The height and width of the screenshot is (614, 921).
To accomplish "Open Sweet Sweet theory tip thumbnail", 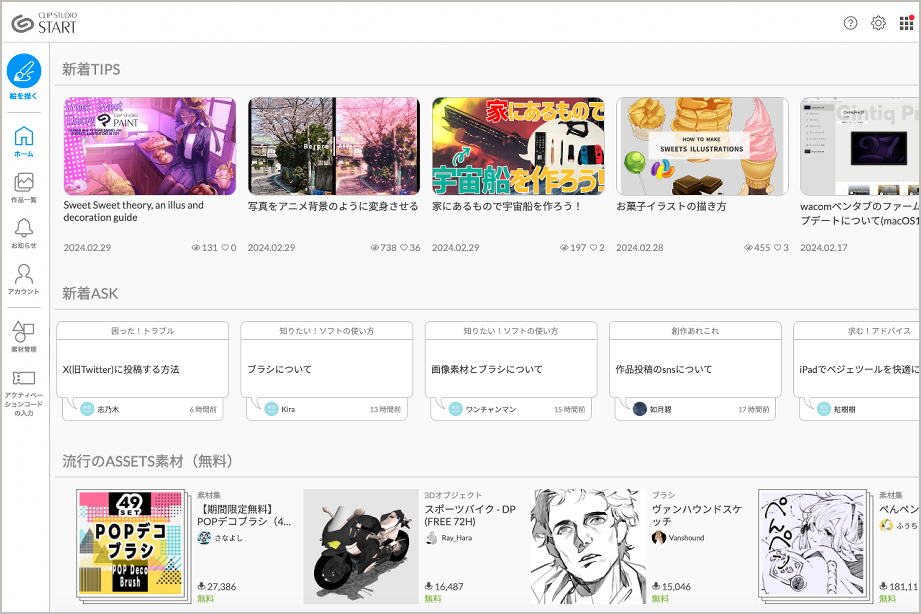I will coord(150,146).
